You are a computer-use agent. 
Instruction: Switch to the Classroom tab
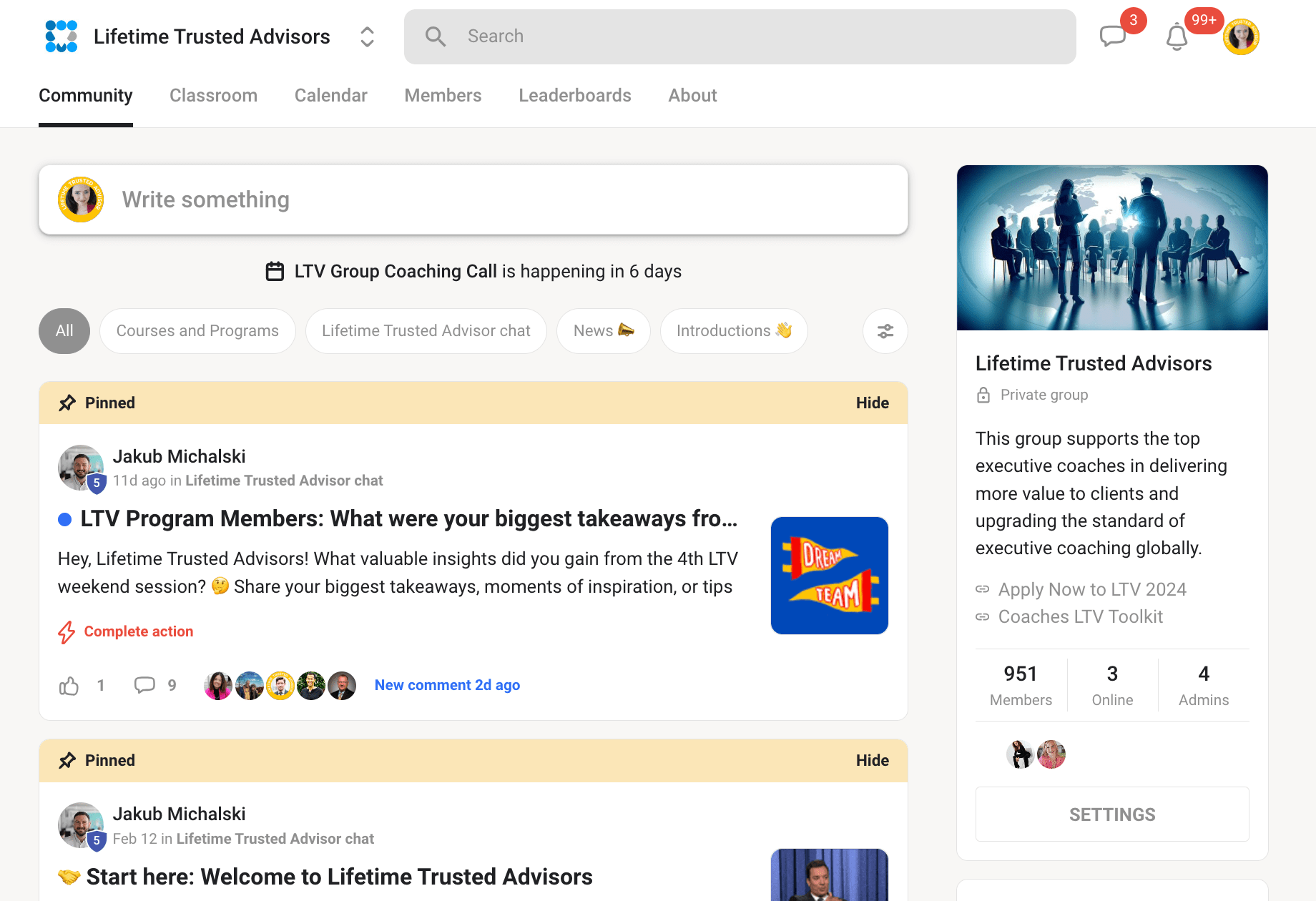(x=213, y=96)
